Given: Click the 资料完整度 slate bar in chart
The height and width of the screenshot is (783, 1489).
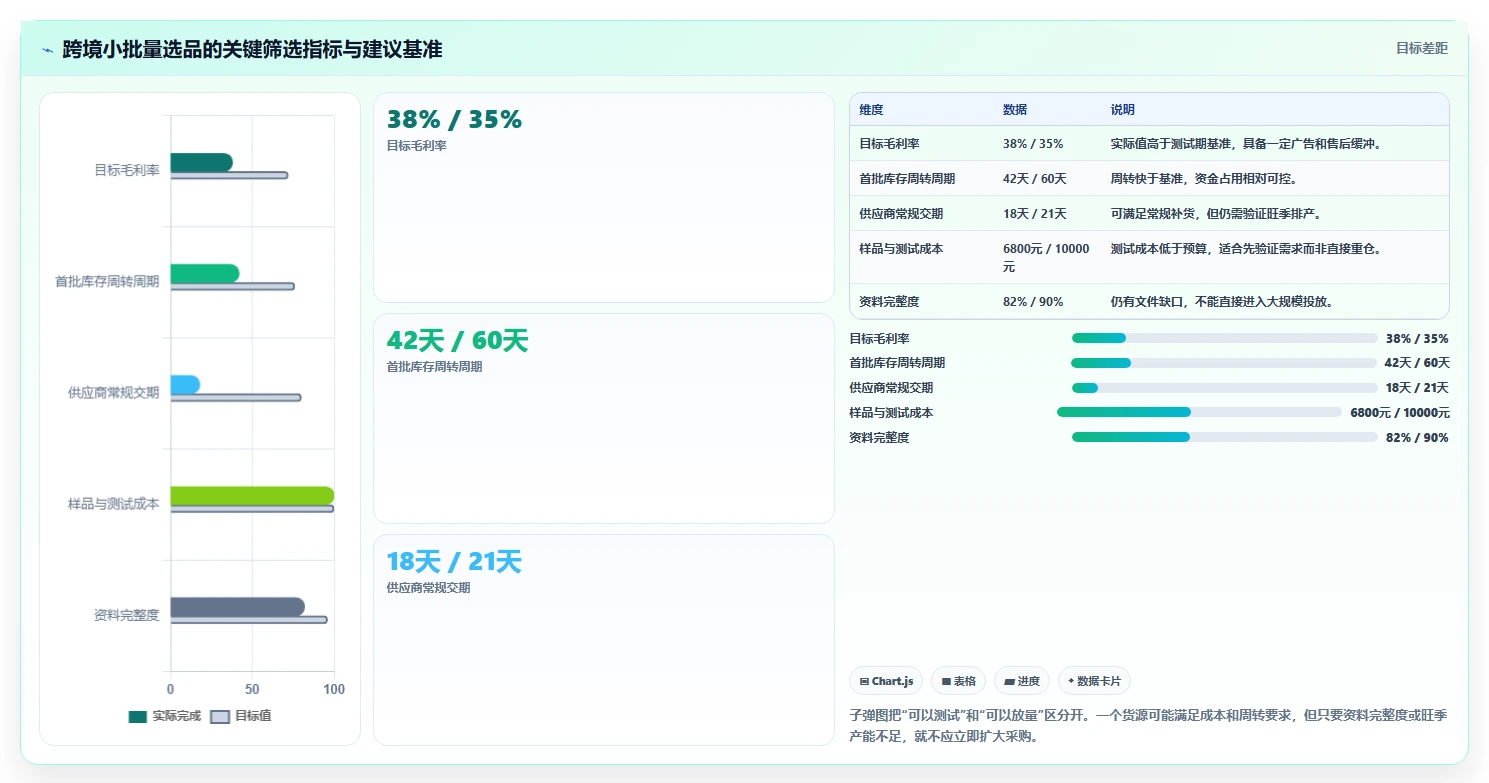Looking at the screenshot, I should [x=238, y=606].
